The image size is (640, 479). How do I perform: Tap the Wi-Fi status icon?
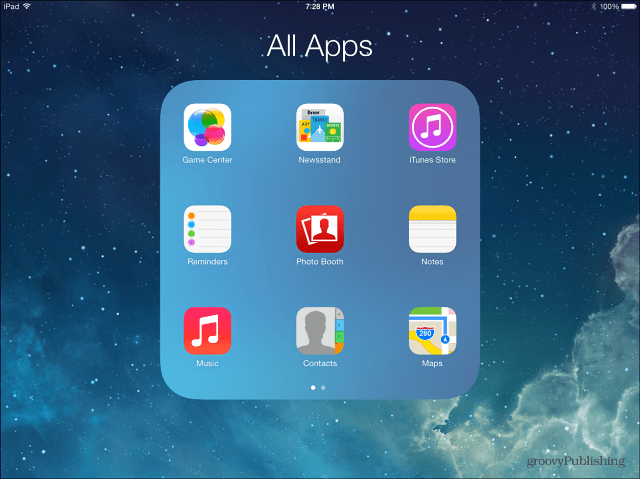point(27,6)
